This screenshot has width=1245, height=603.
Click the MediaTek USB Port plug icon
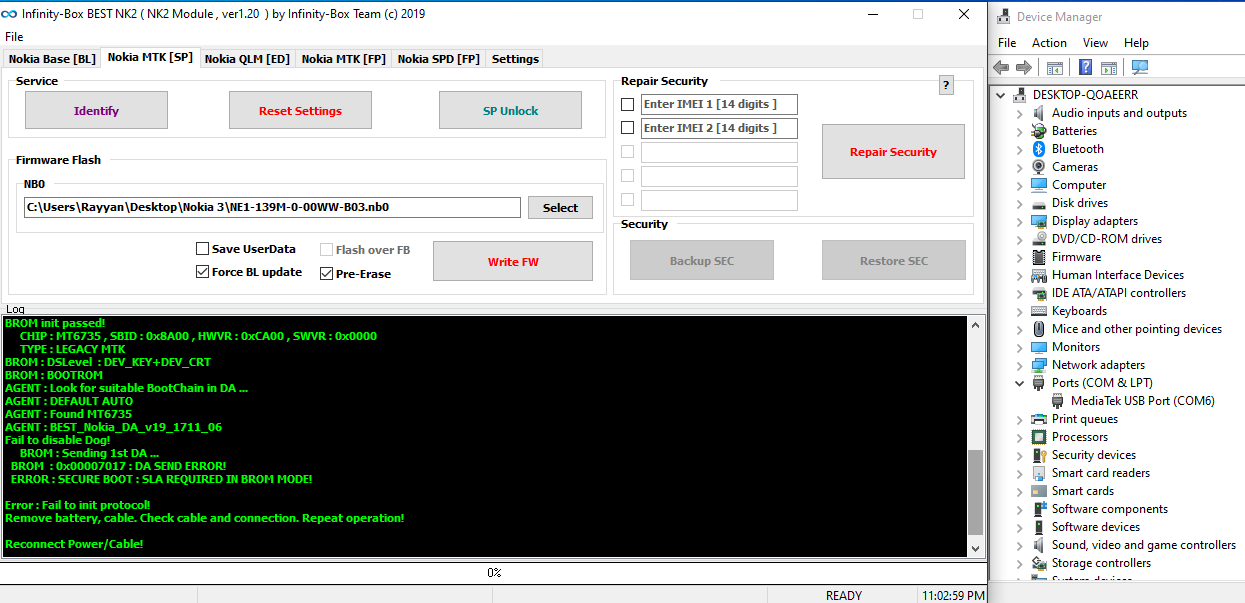click(1058, 401)
